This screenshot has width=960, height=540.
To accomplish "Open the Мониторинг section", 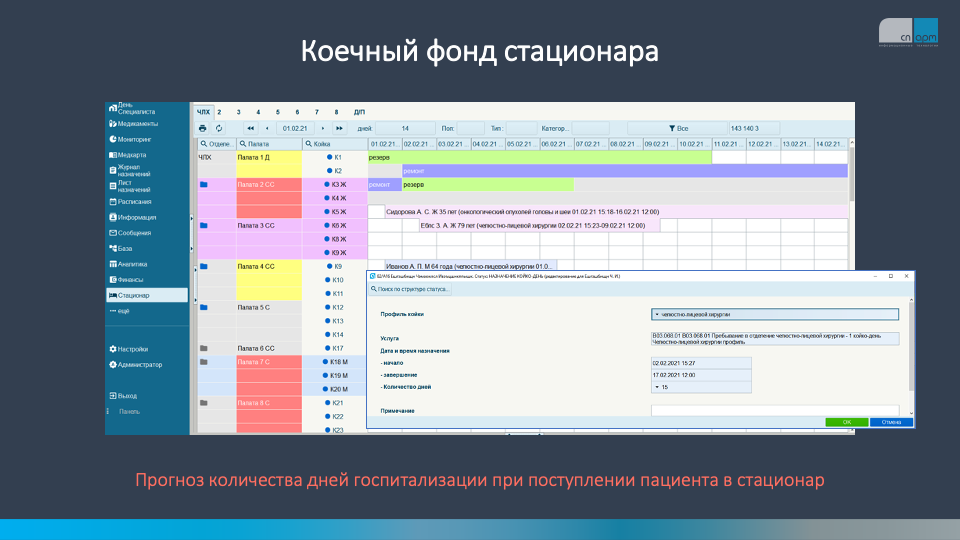I will coord(130,140).
